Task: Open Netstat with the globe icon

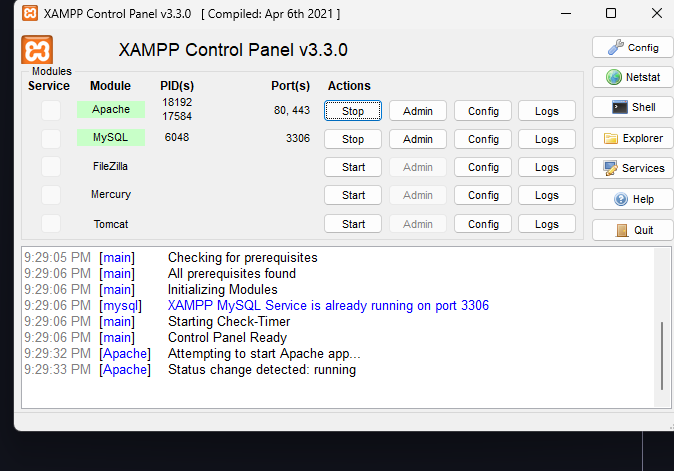Action: pos(633,77)
